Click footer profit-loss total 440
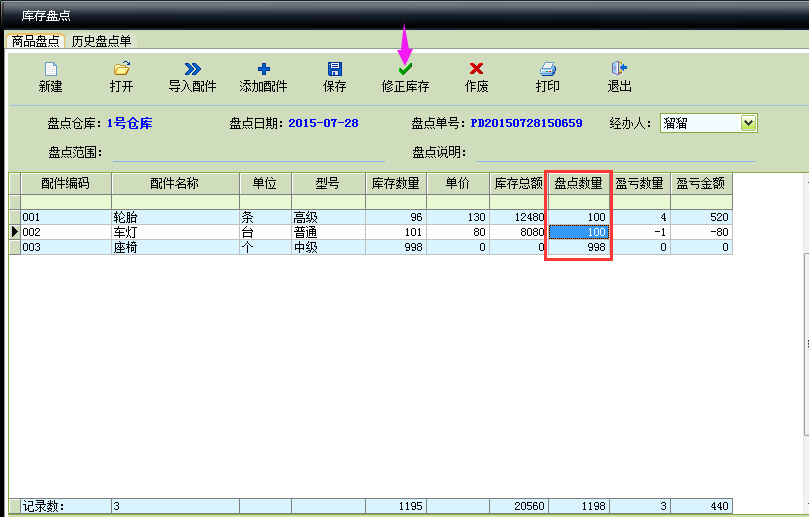Screen dimensions: 809x517 701,506
